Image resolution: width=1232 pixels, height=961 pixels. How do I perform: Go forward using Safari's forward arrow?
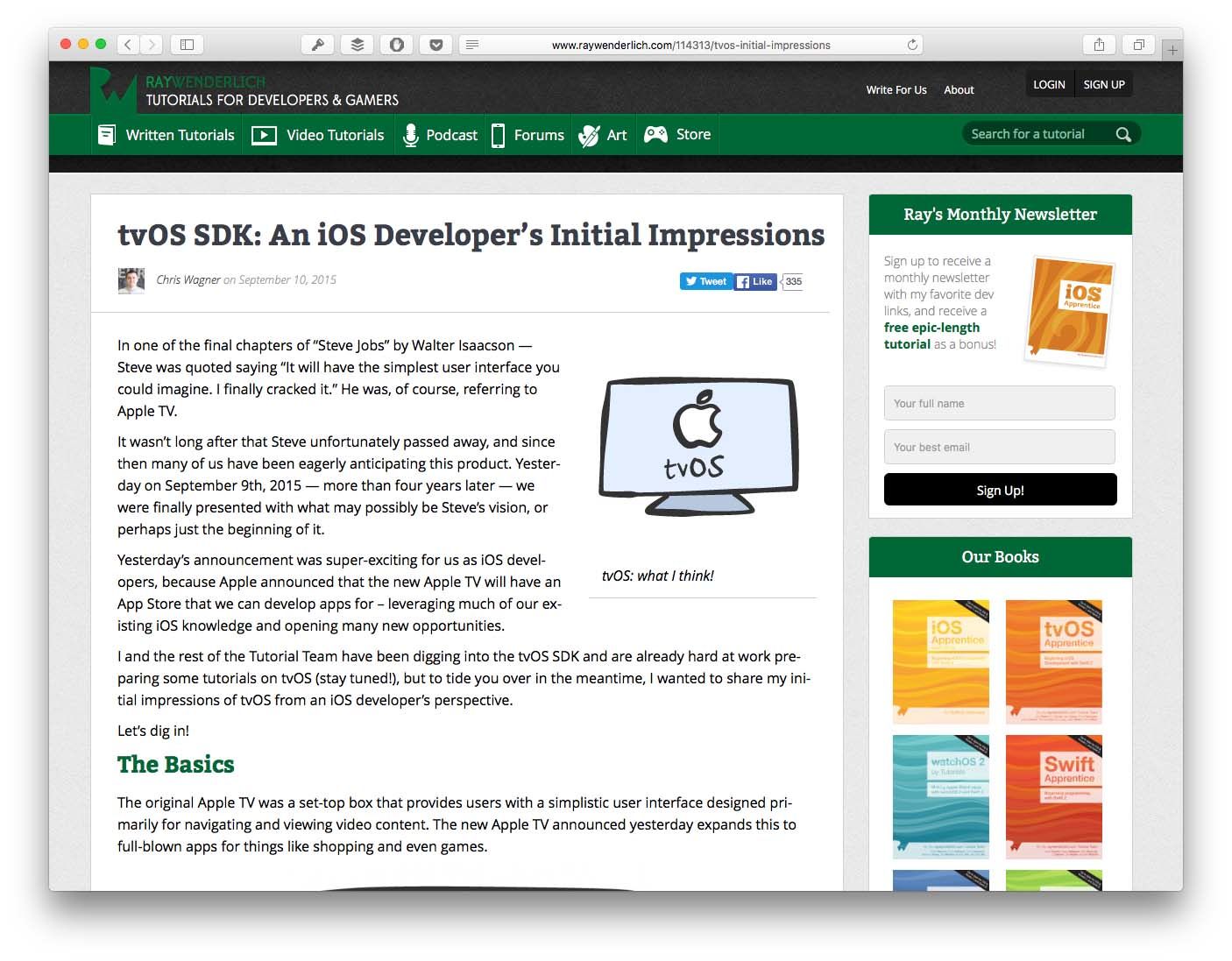coord(152,44)
